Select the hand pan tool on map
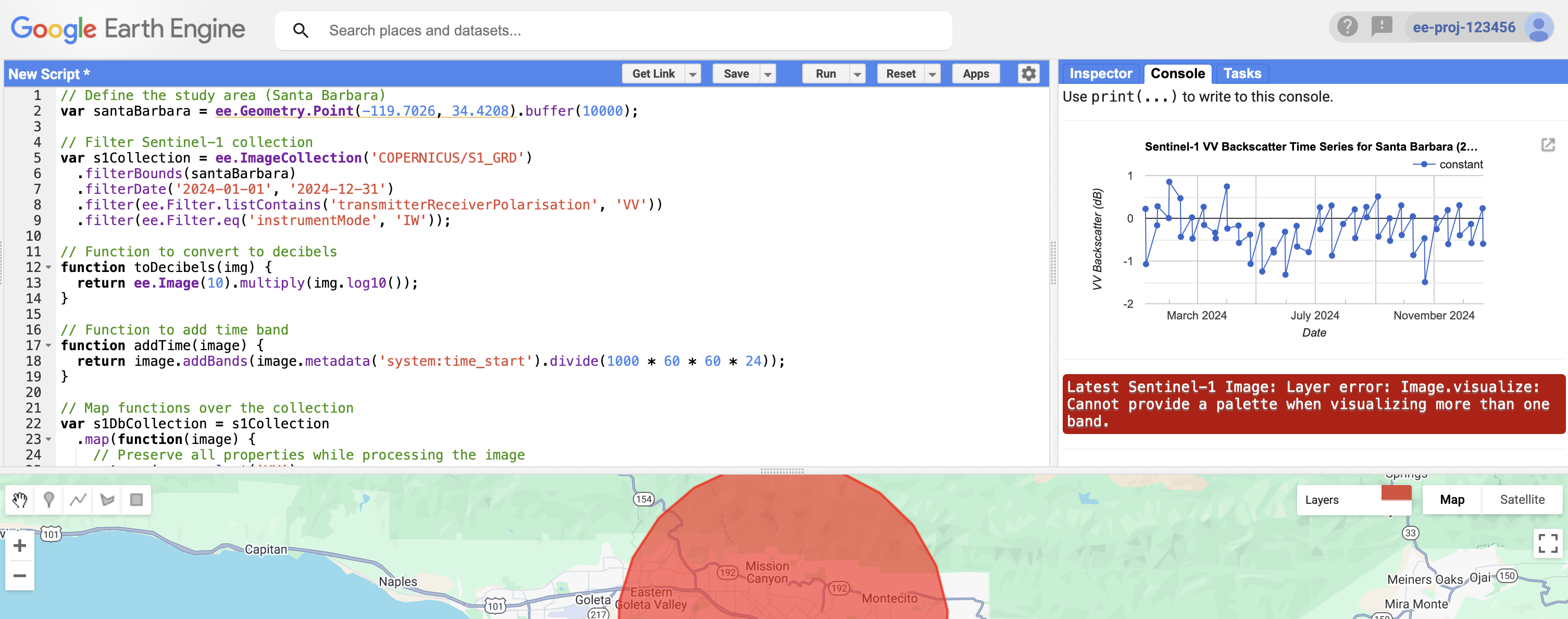 pos(19,500)
